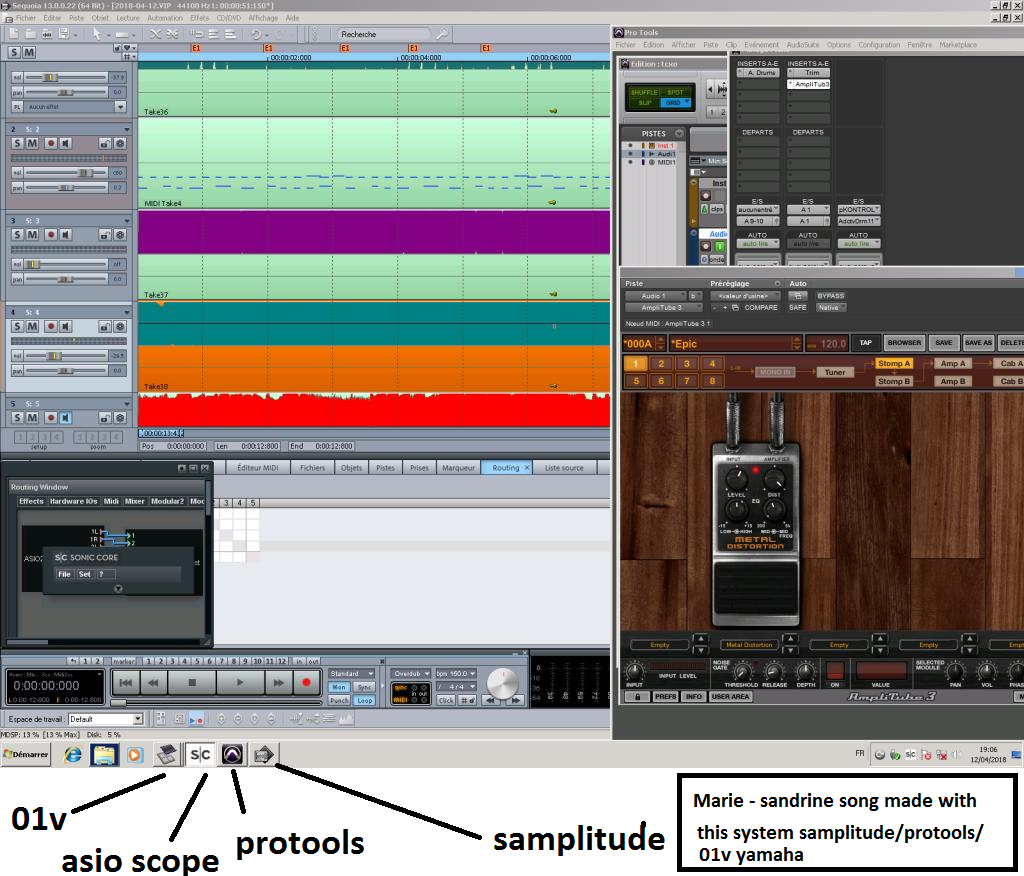Click green input monitor icon on Audio track
This screenshot has width=1024, height=876.
pos(719,246)
